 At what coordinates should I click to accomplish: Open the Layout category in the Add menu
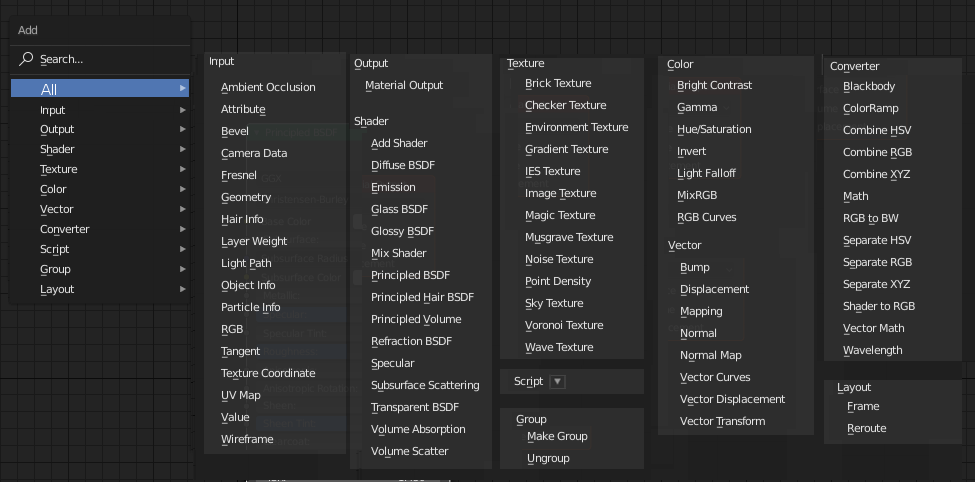100,289
